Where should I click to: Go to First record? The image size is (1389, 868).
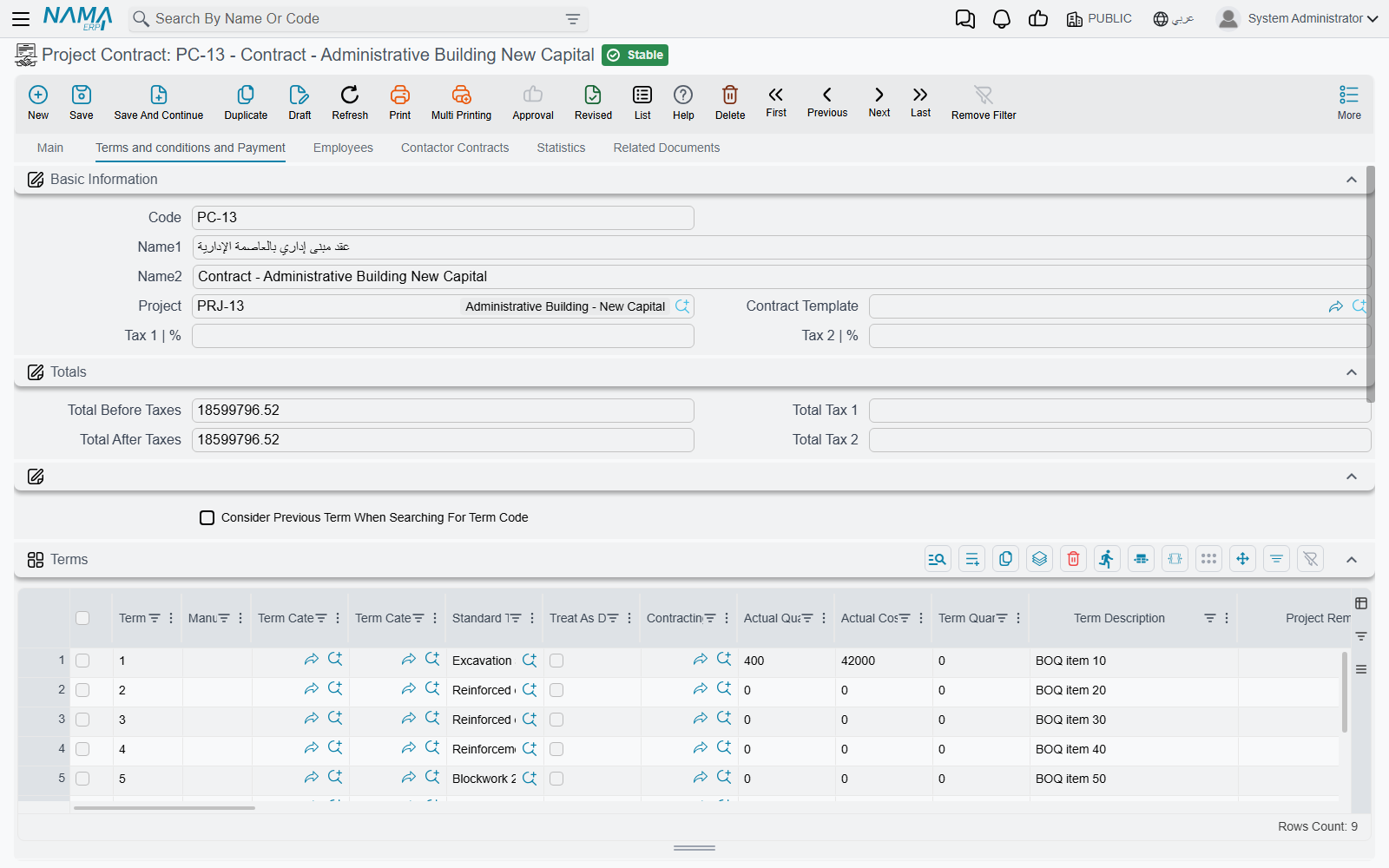(776, 95)
